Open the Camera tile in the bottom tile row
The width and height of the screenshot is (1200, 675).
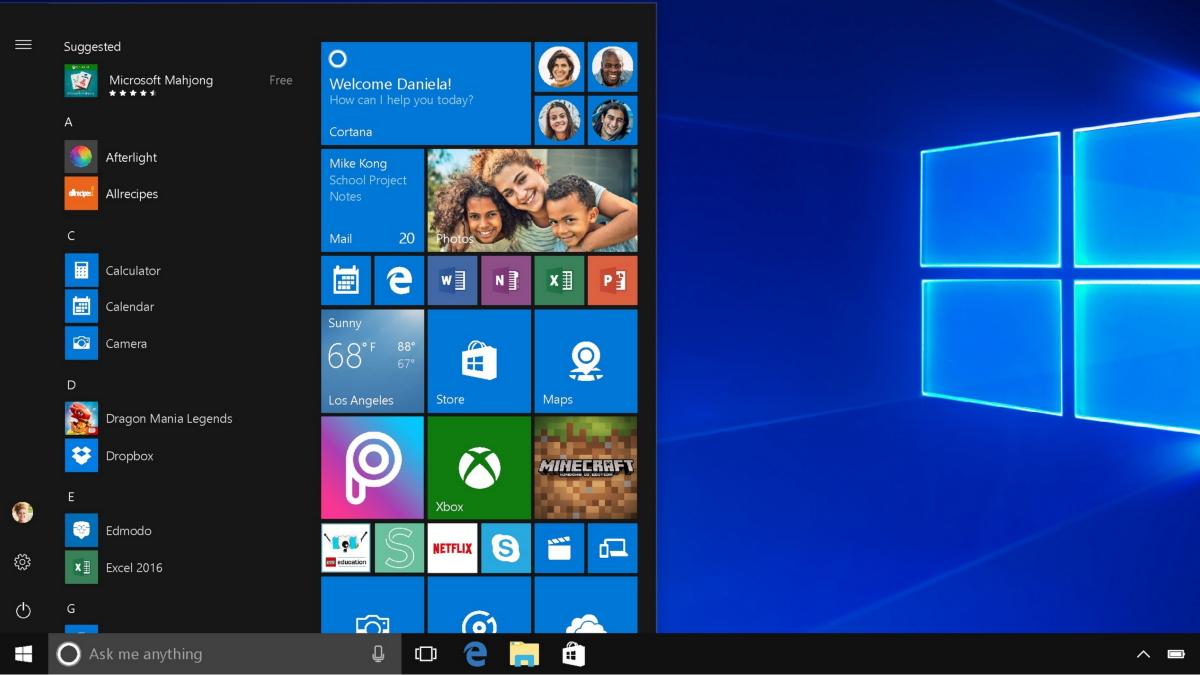tap(372, 605)
